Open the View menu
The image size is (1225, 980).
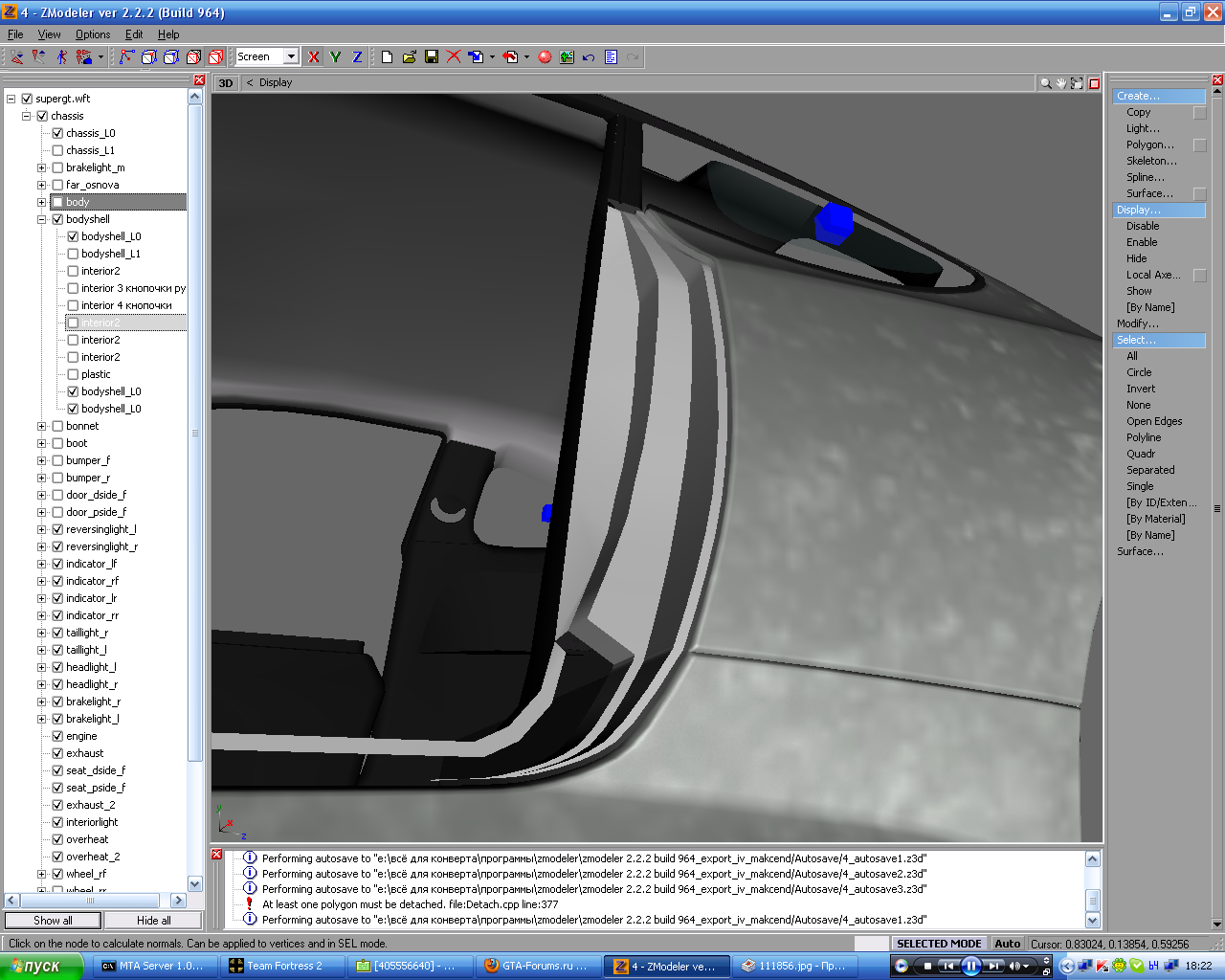[x=49, y=34]
